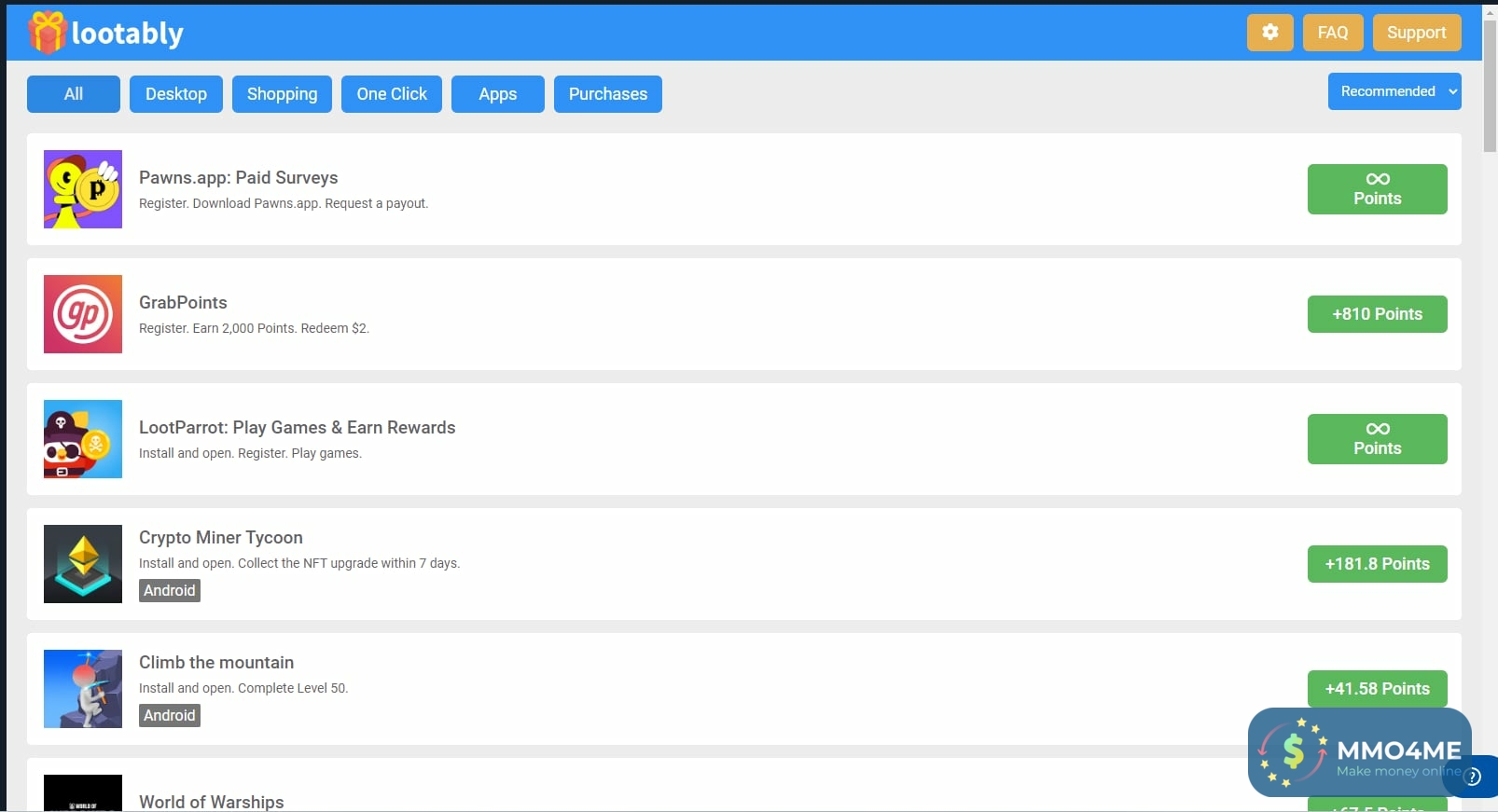Select the All offers tab
1498x812 pixels.
click(74, 94)
